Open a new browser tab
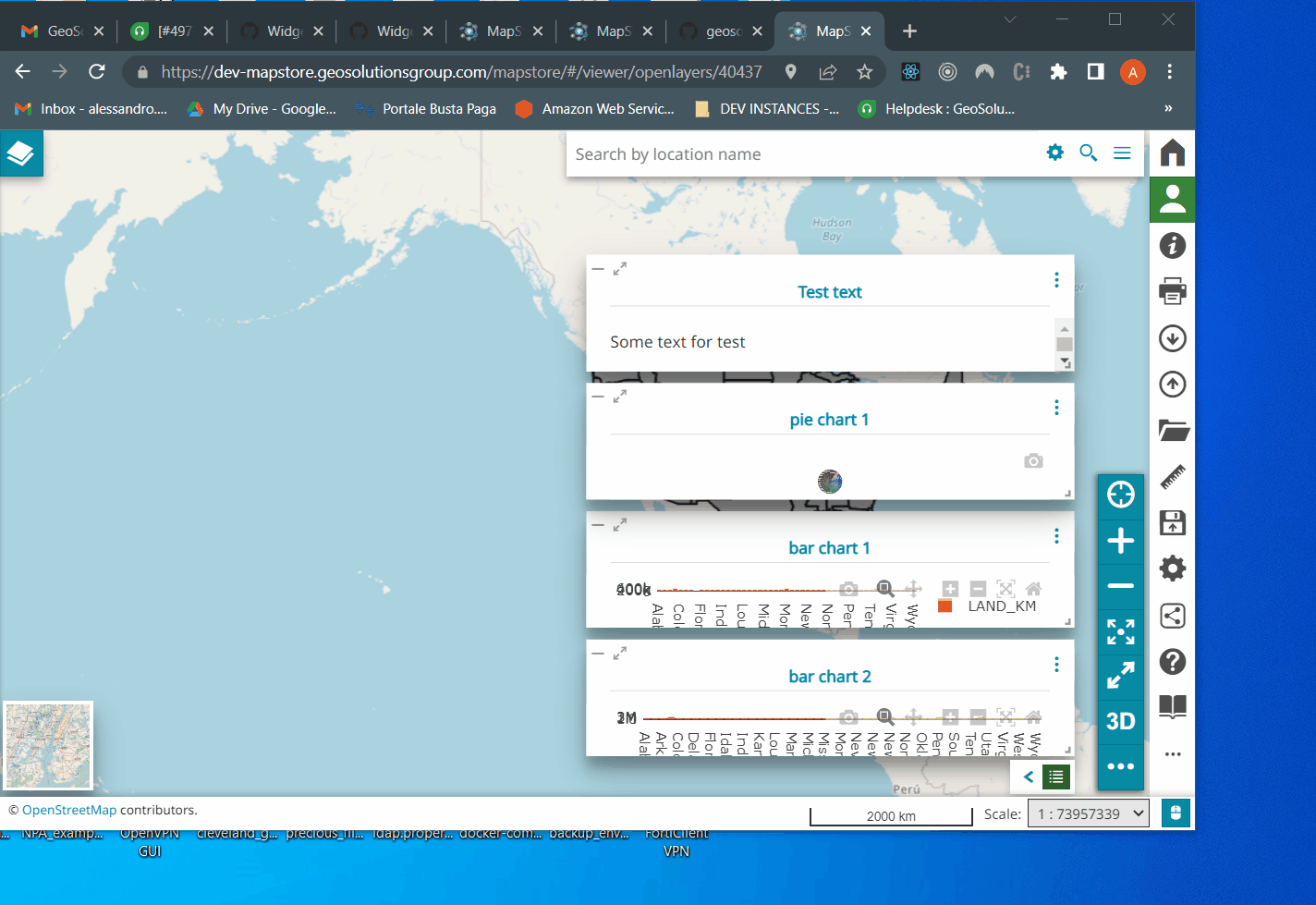 909,31
